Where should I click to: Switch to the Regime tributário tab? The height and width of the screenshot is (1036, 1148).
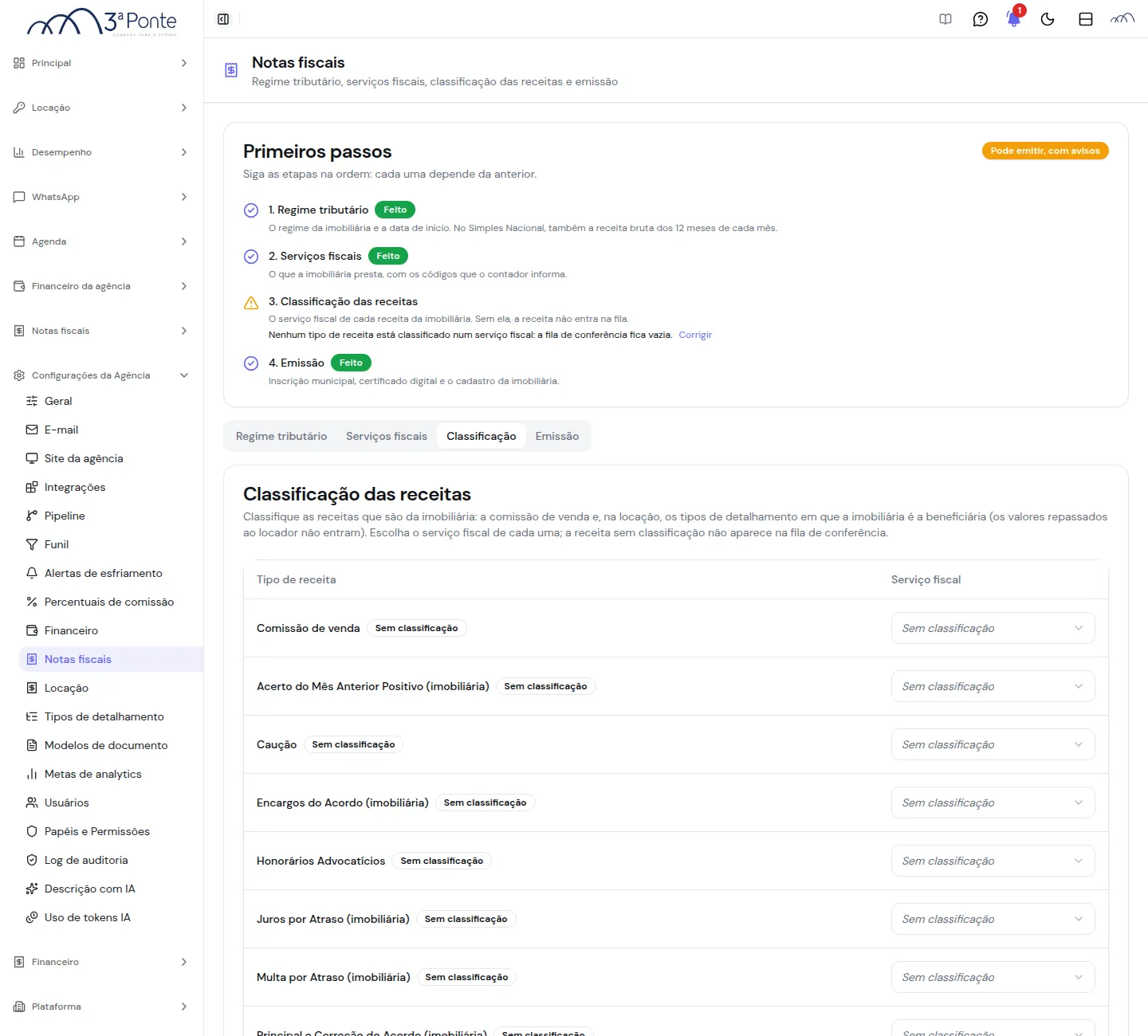(281, 436)
